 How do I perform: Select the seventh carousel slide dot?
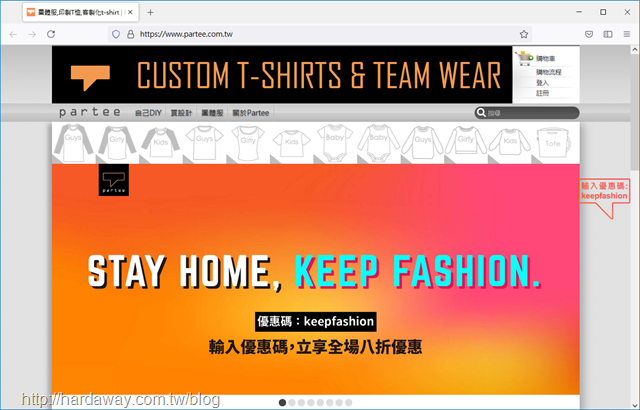[339, 403]
